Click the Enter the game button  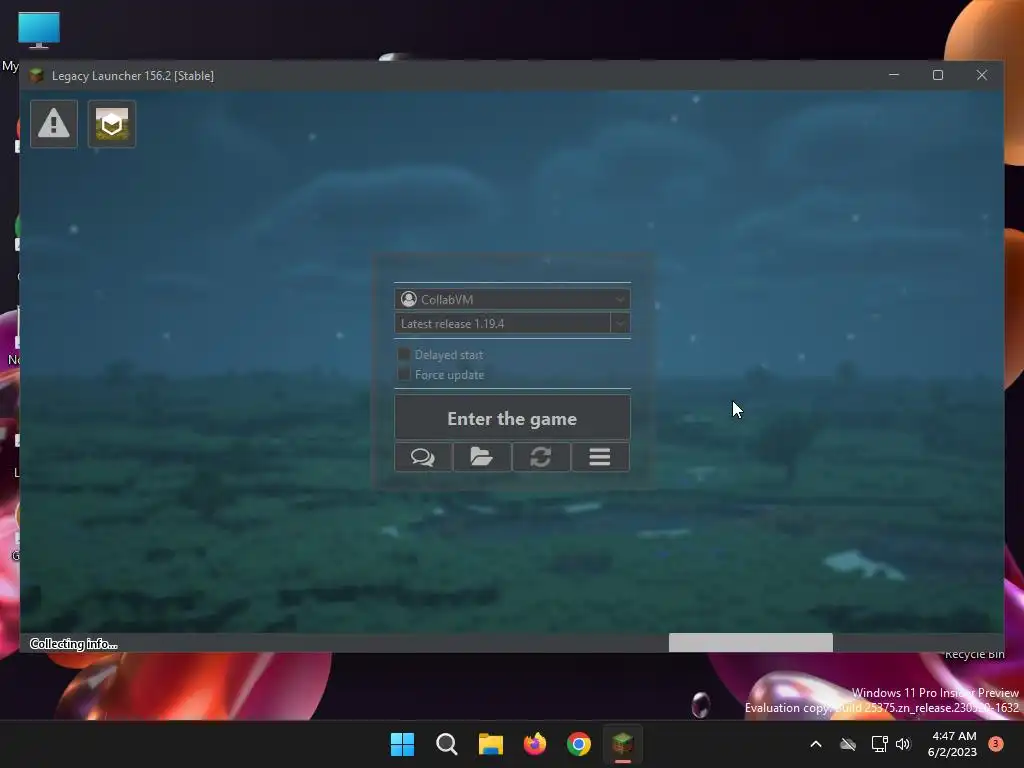click(x=513, y=418)
